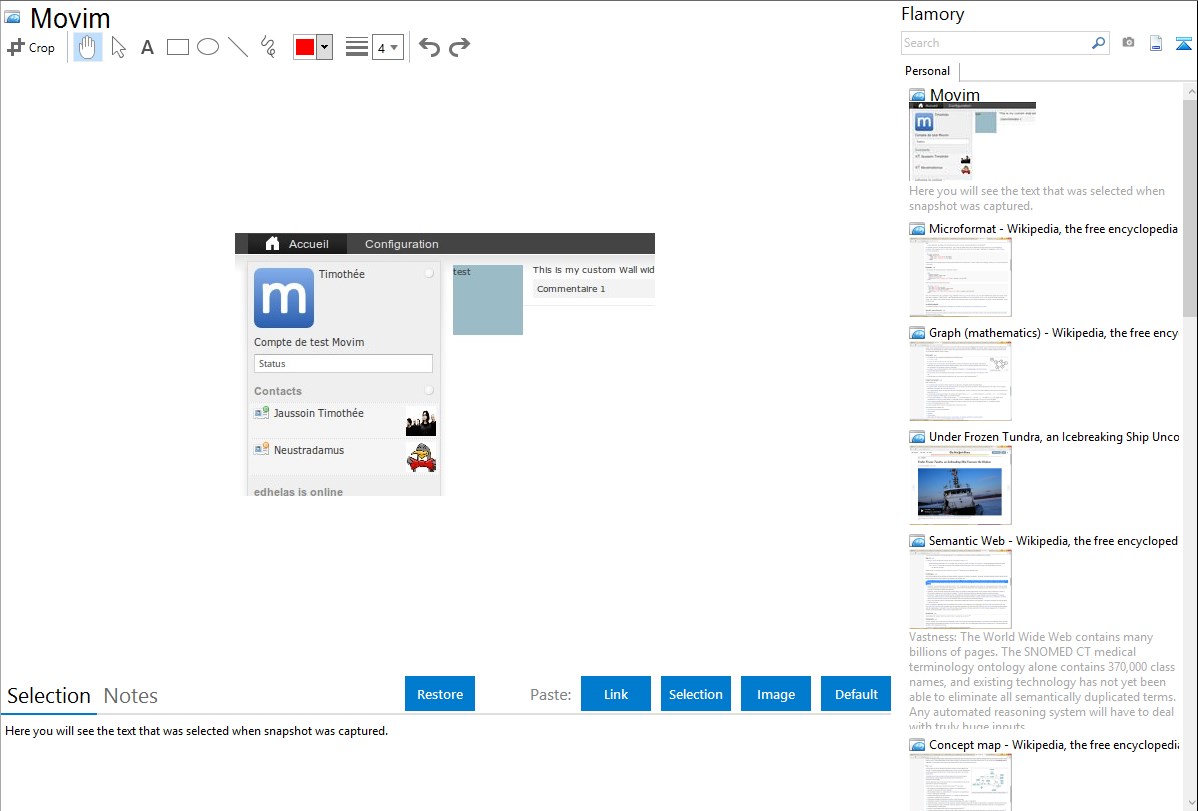Select "Under Frozen Tundra, an Icebreaking Ship" title
The height and width of the screenshot is (811, 1198).
tap(1054, 437)
